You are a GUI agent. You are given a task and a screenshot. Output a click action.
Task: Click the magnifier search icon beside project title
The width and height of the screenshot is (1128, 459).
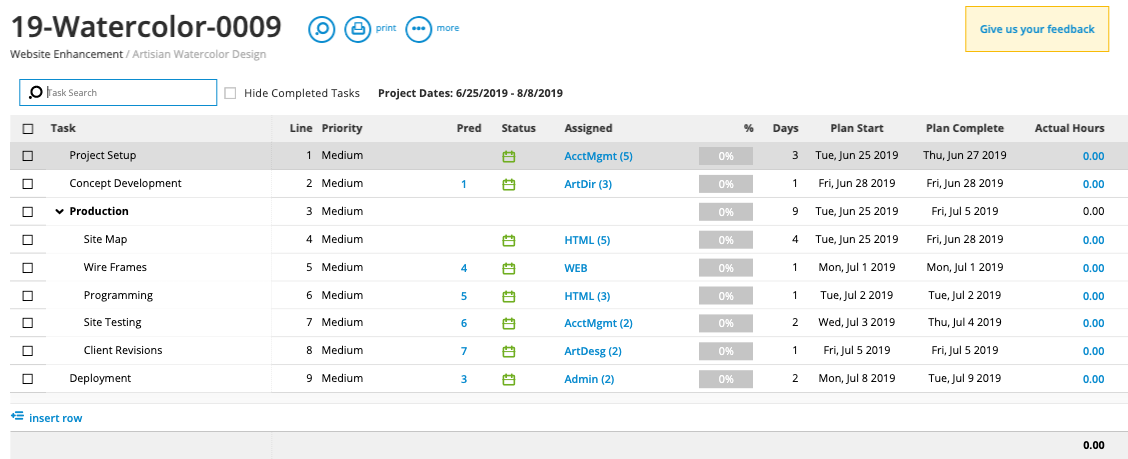[x=322, y=29]
